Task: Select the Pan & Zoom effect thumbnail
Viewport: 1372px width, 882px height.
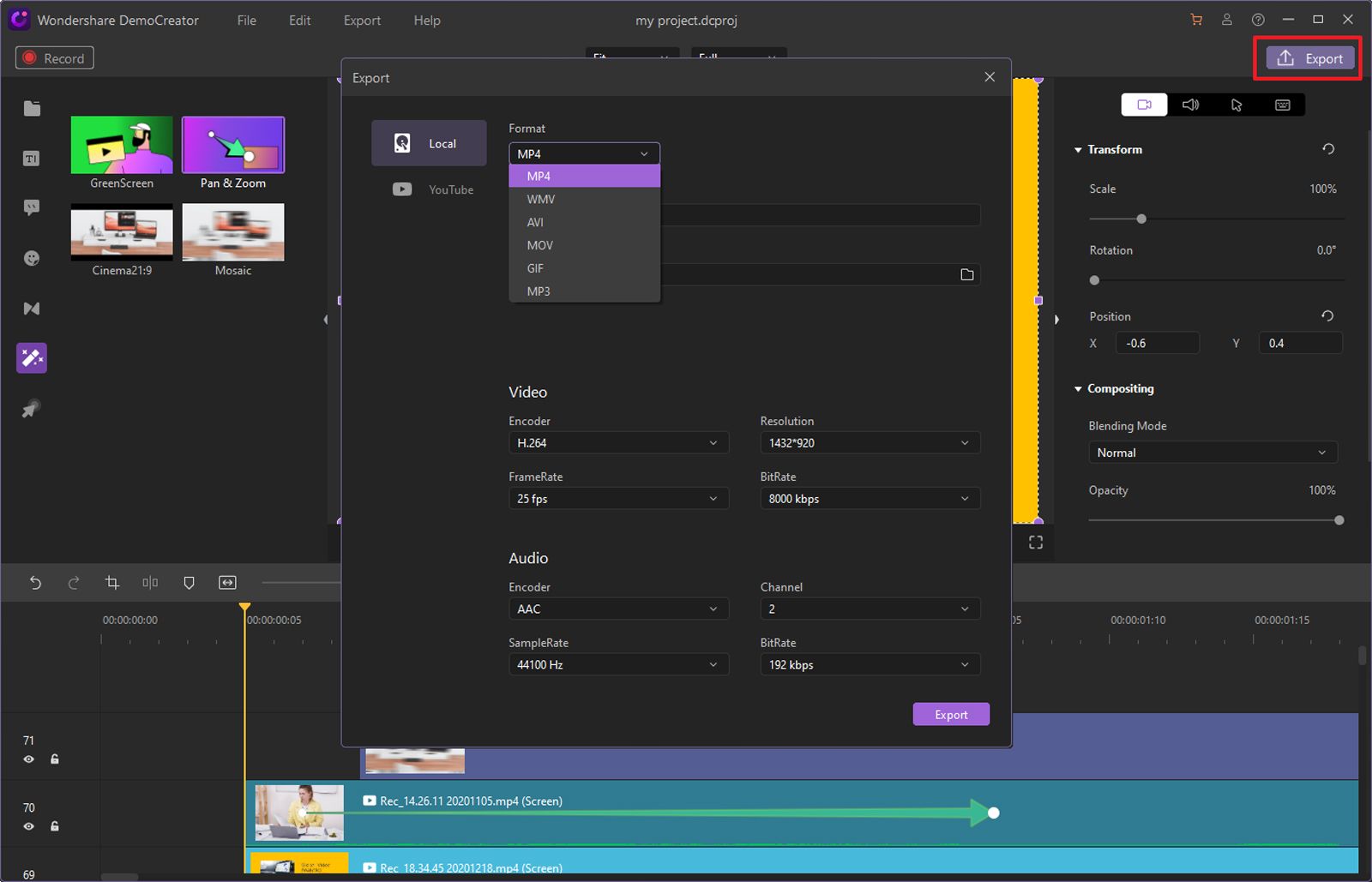Action: tap(232, 147)
